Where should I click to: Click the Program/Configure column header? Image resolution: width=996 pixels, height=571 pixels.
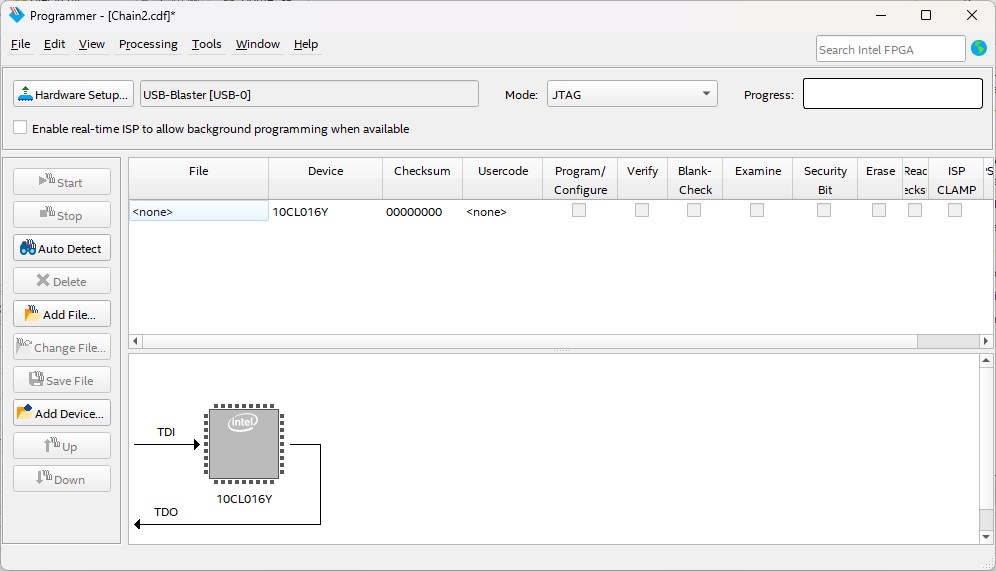point(580,179)
